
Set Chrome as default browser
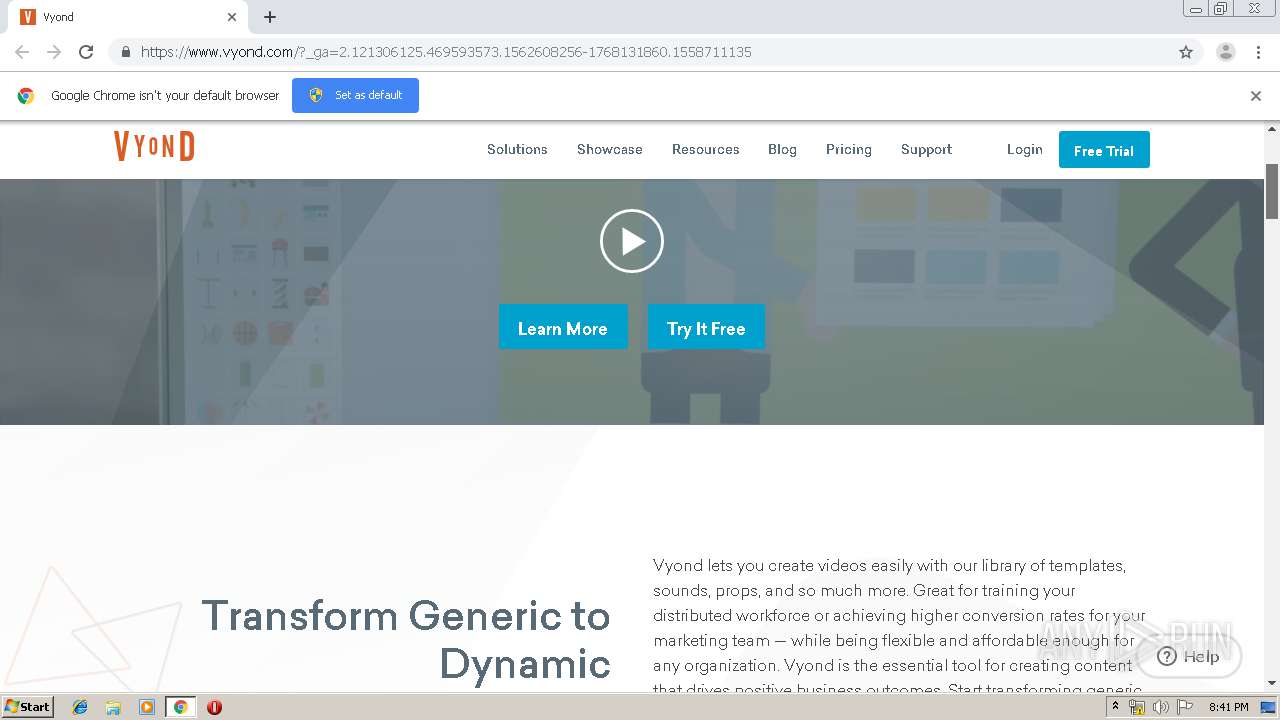(x=355, y=95)
